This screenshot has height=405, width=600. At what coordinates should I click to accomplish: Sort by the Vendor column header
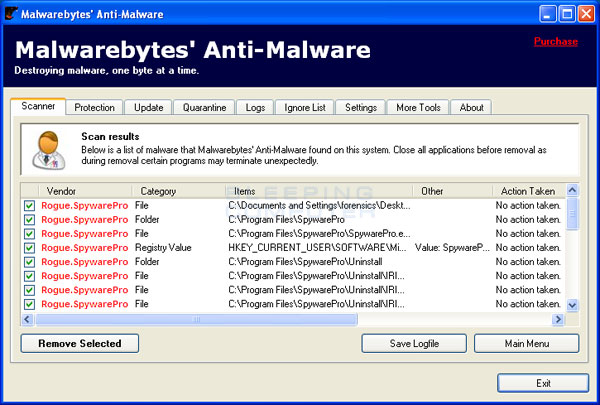pos(85,191)
